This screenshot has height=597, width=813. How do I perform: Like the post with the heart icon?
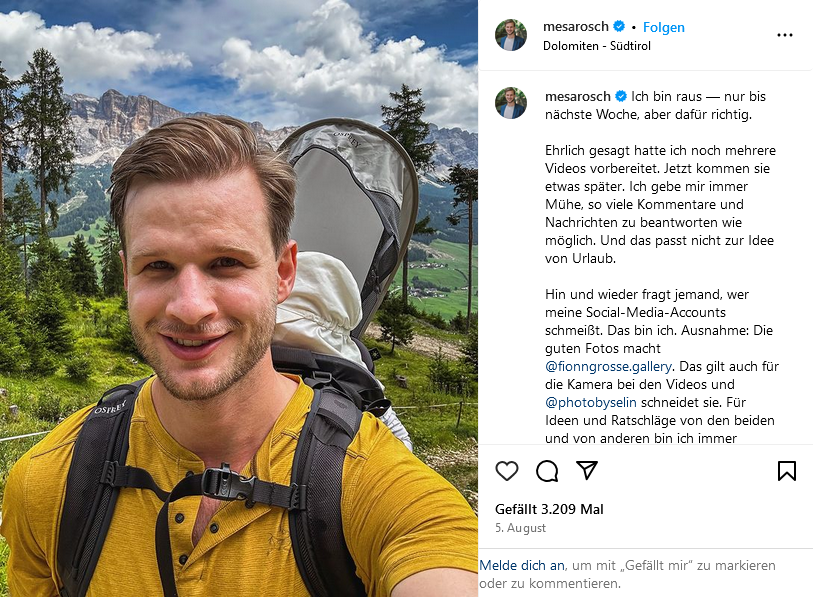click(x=507, y=471)
